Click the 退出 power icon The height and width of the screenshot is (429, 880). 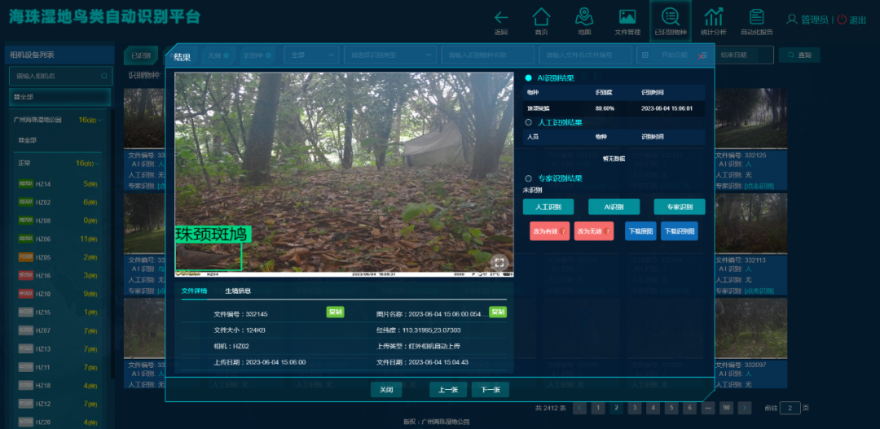click(842, 20)
